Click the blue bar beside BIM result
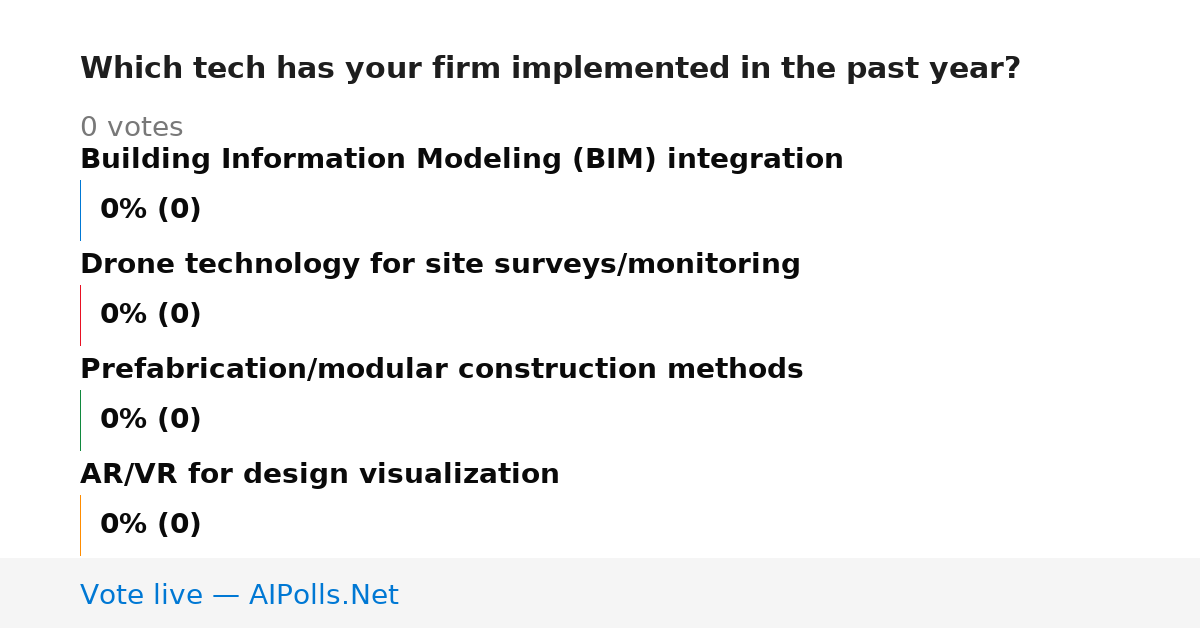Screen dimensions: 1200x628 point(80,210)
